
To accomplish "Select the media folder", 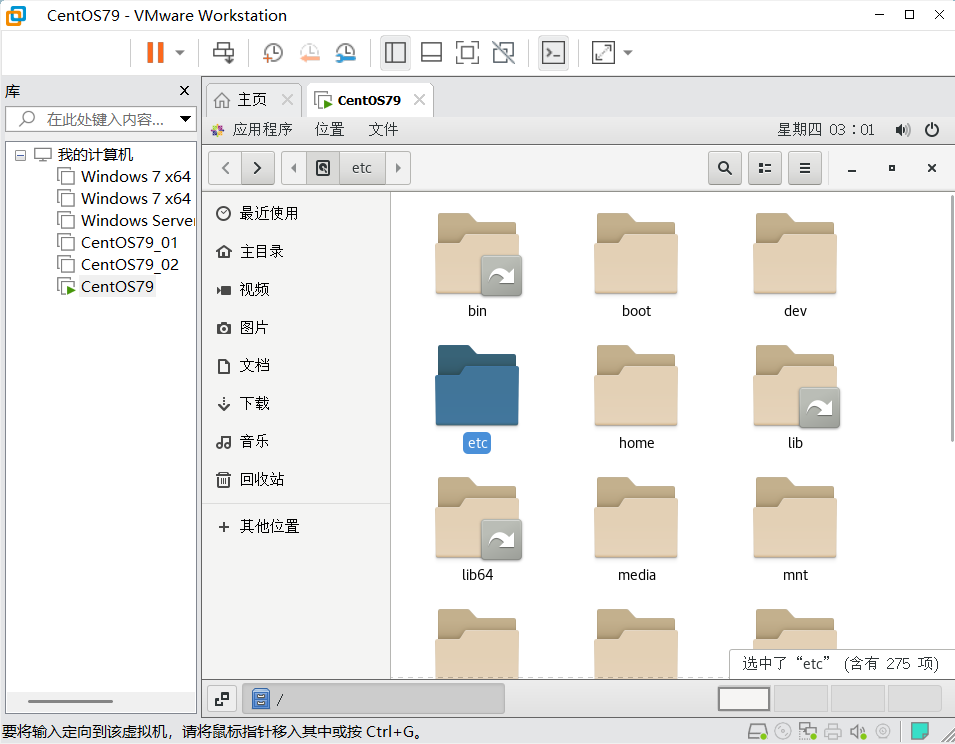I will click(636, 529).
